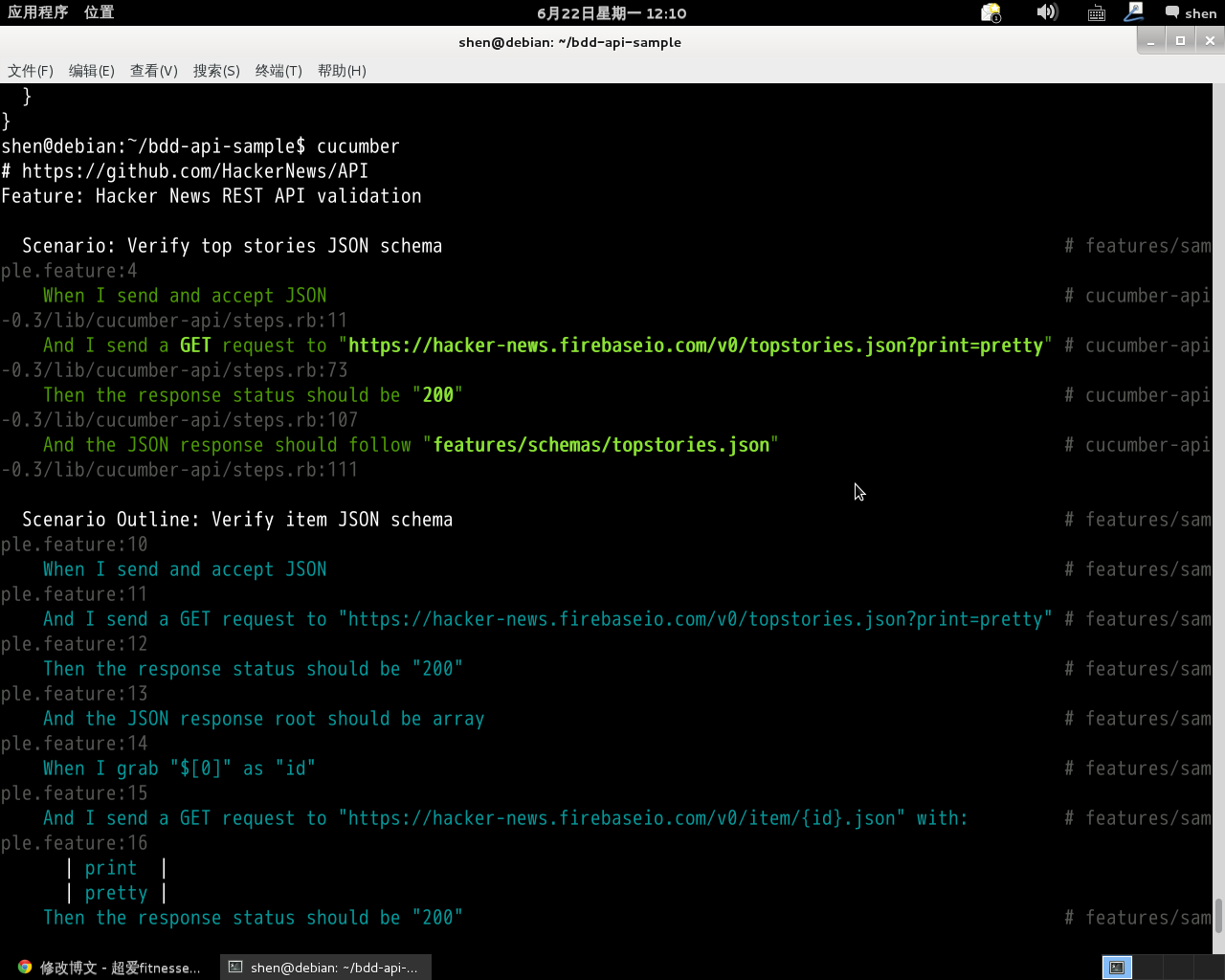Open the 查看(V) menu
This screenshot has height=980, width=1225.
[153, 70]
